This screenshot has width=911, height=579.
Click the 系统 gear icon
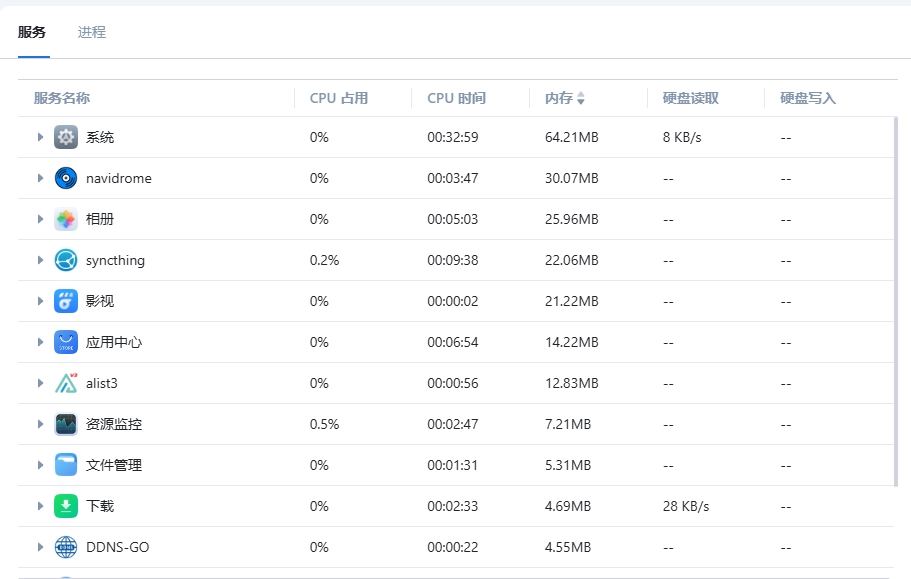coord(66,138)
